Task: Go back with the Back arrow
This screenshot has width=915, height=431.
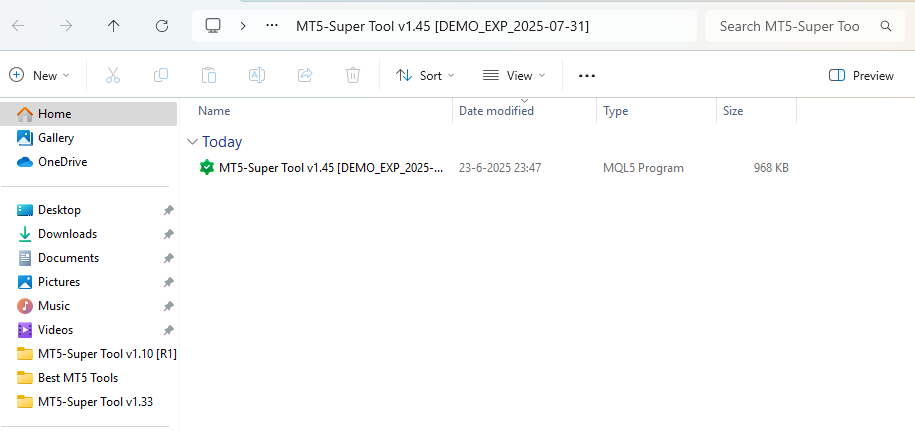Action: [18, 26]
